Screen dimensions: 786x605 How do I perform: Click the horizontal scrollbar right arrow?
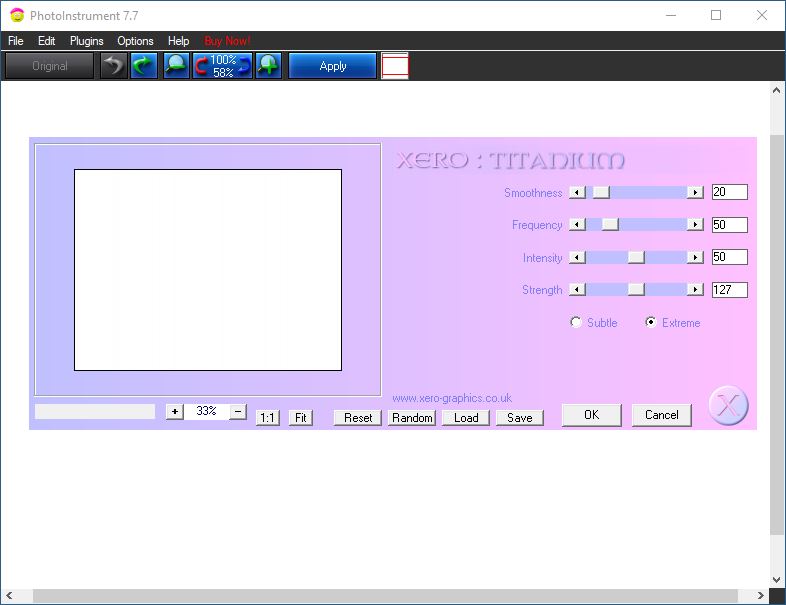(760, 595)
